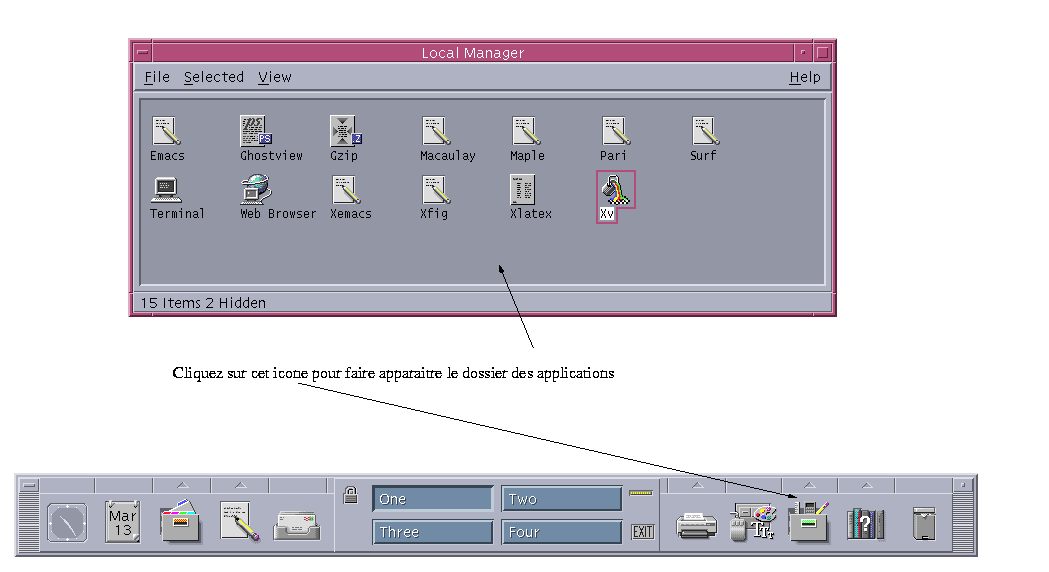Launch the Text Editor pencil-and-note icon
The image size is (1049, 572).
240,521
